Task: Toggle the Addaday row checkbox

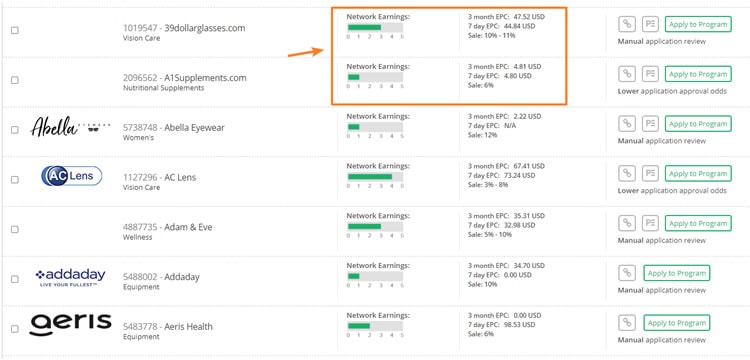Action: (x=15, y=279)
